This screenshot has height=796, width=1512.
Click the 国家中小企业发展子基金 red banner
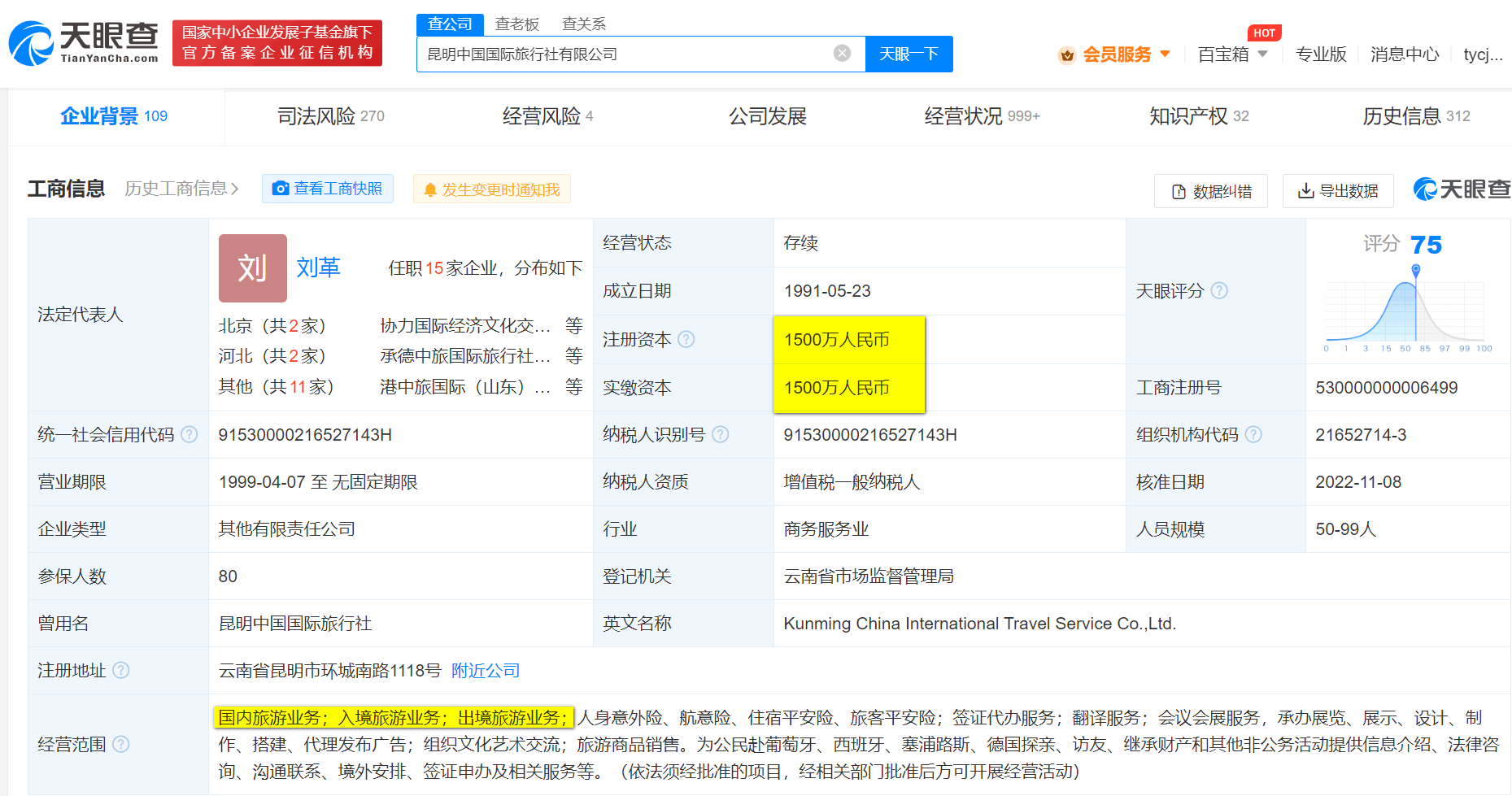click(277, 43)
